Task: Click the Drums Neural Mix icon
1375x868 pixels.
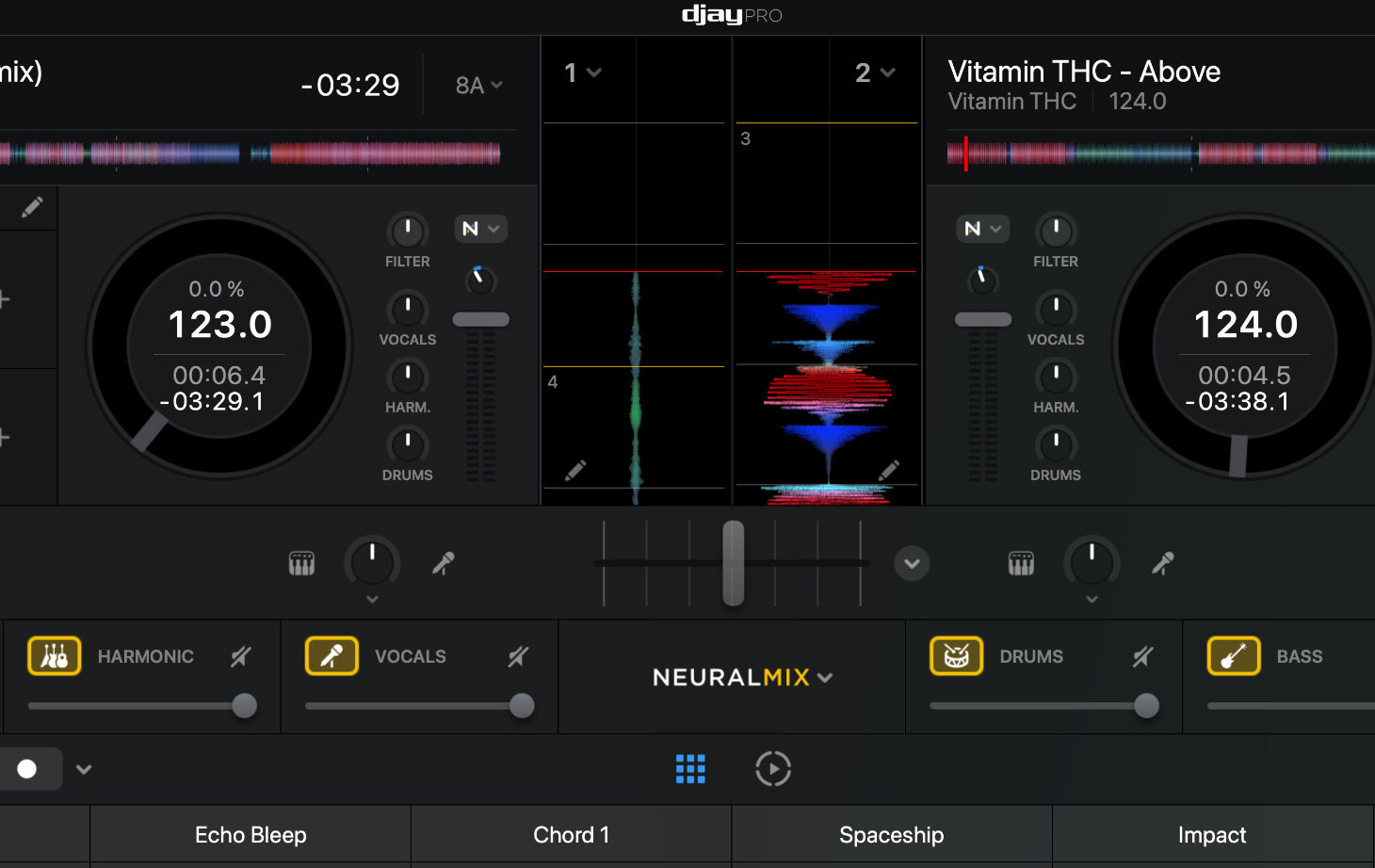Action: pos(957,656)
